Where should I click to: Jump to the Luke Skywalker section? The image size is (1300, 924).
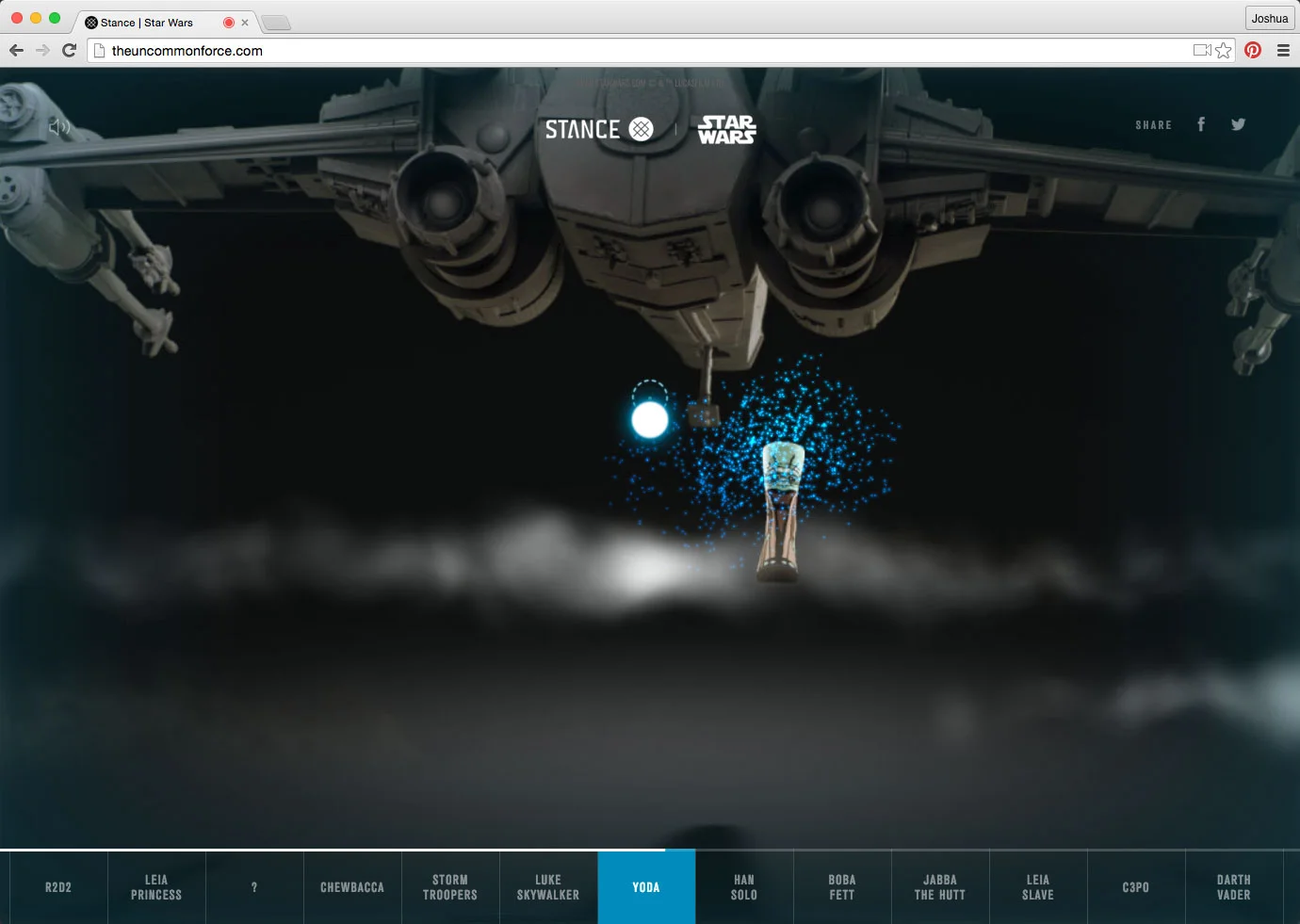tap(548, 887)
